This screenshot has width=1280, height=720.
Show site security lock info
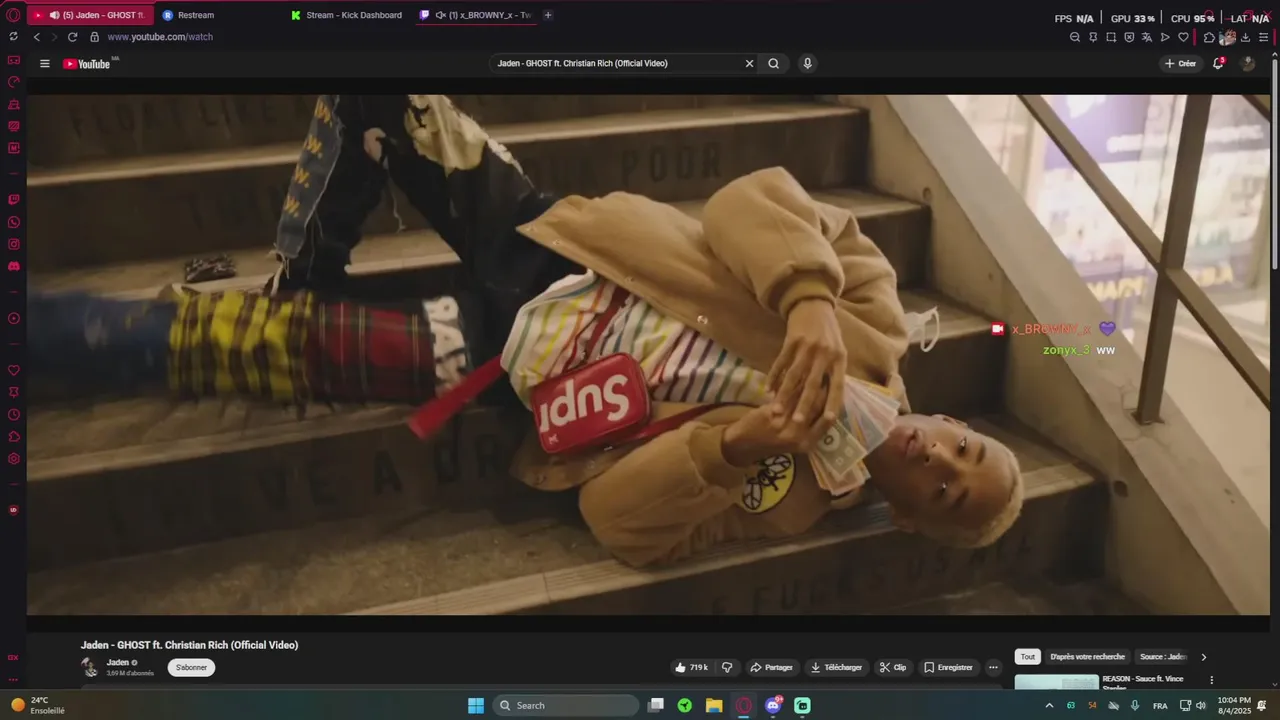point(95,37)
